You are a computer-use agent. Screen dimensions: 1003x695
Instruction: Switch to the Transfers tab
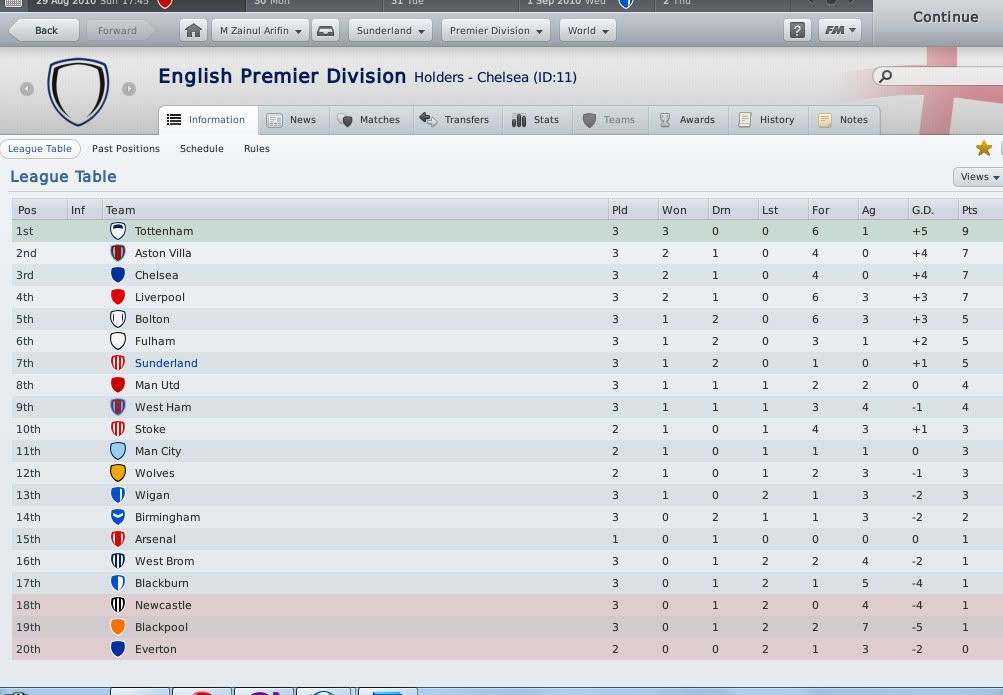[455, 120]
